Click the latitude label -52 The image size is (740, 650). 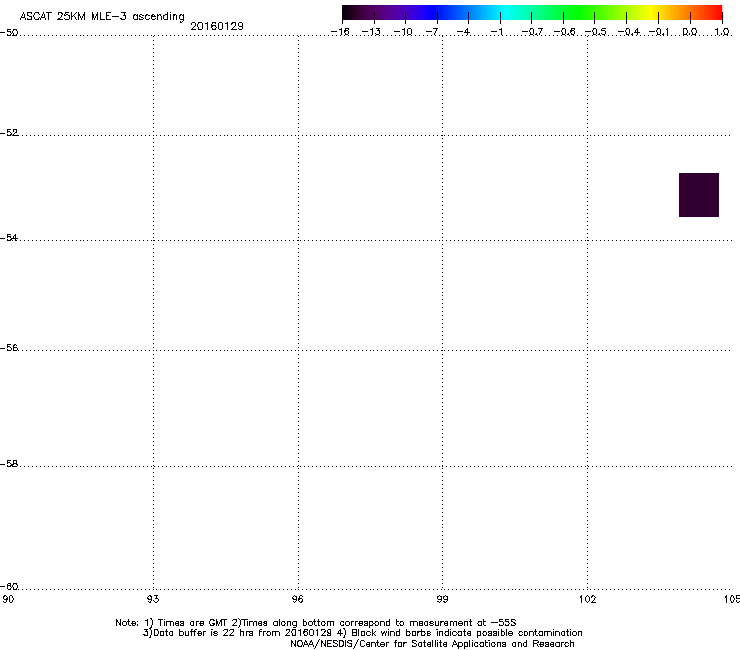pyautogui.click(x=9, y=133)
